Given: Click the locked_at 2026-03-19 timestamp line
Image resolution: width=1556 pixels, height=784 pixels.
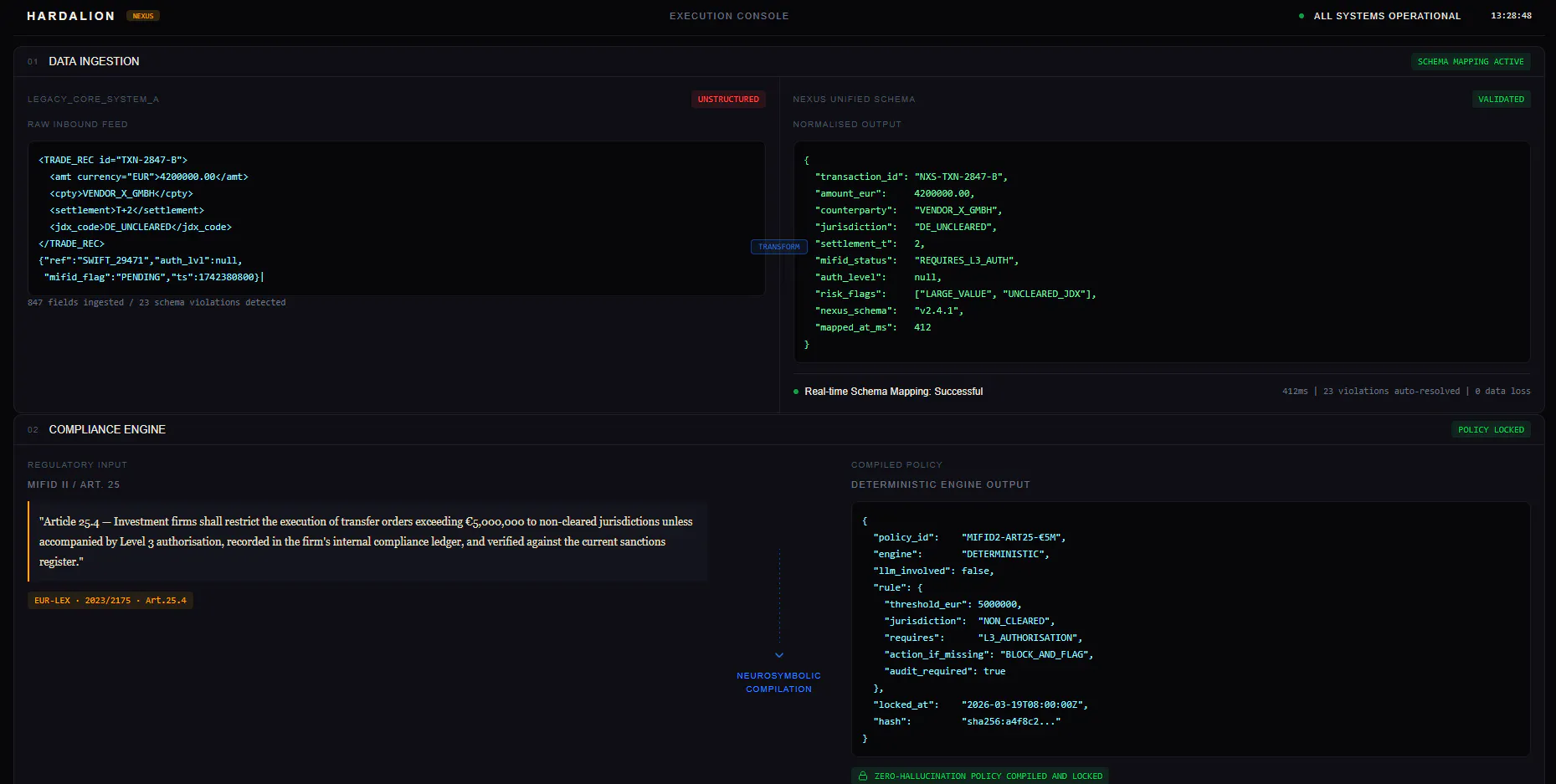Looking at the screenshot, I should click(980, 705).
